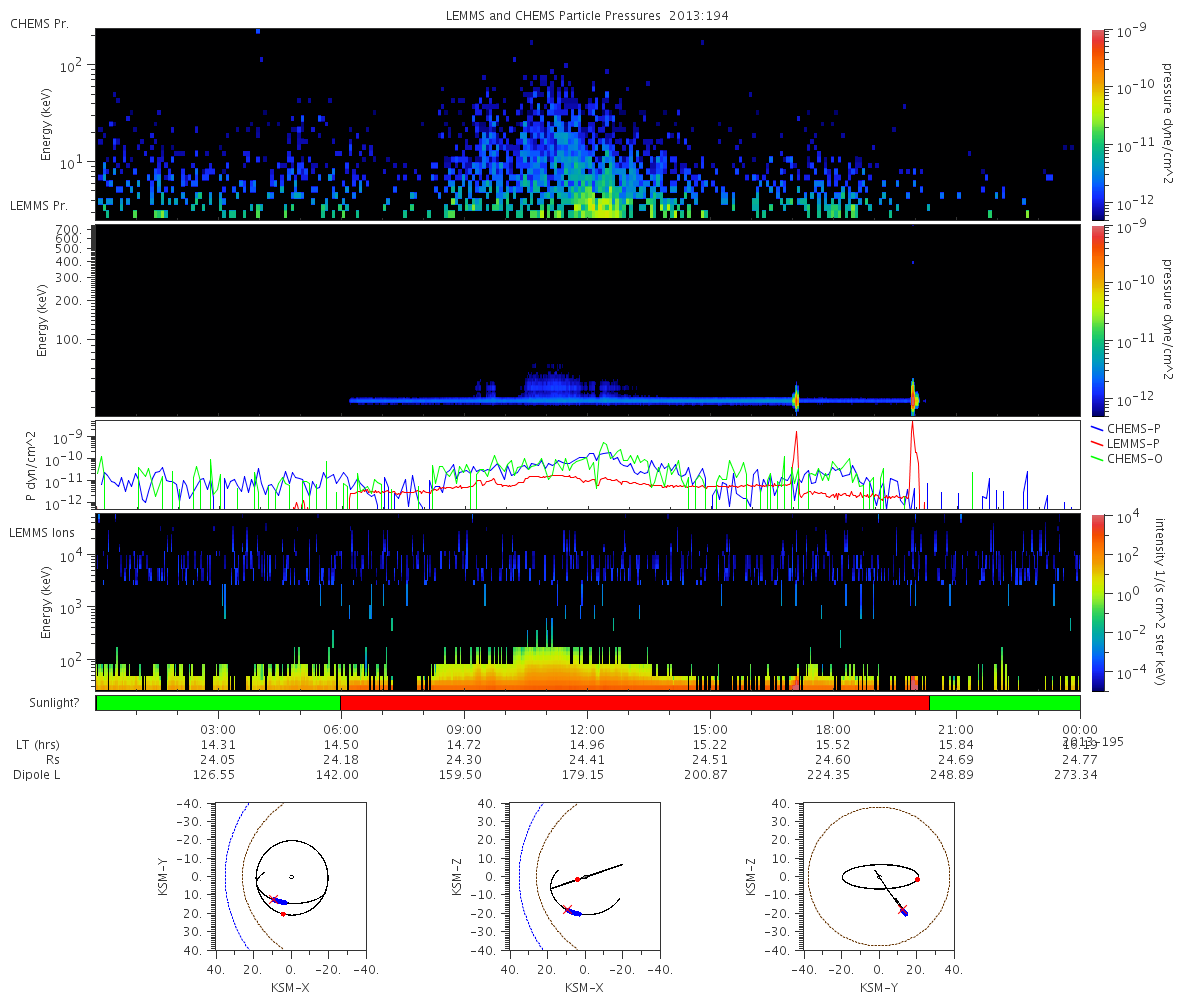Image resolution: width=1200 pixels, height=1000 pixels.
Task: Click the Sunlight bar's green segment before 06:00
Action: (218, 703)
